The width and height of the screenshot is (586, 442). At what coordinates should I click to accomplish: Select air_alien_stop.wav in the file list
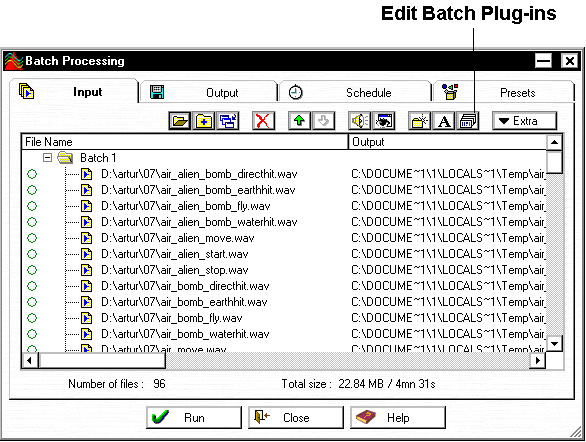click(x=175, y=270)
